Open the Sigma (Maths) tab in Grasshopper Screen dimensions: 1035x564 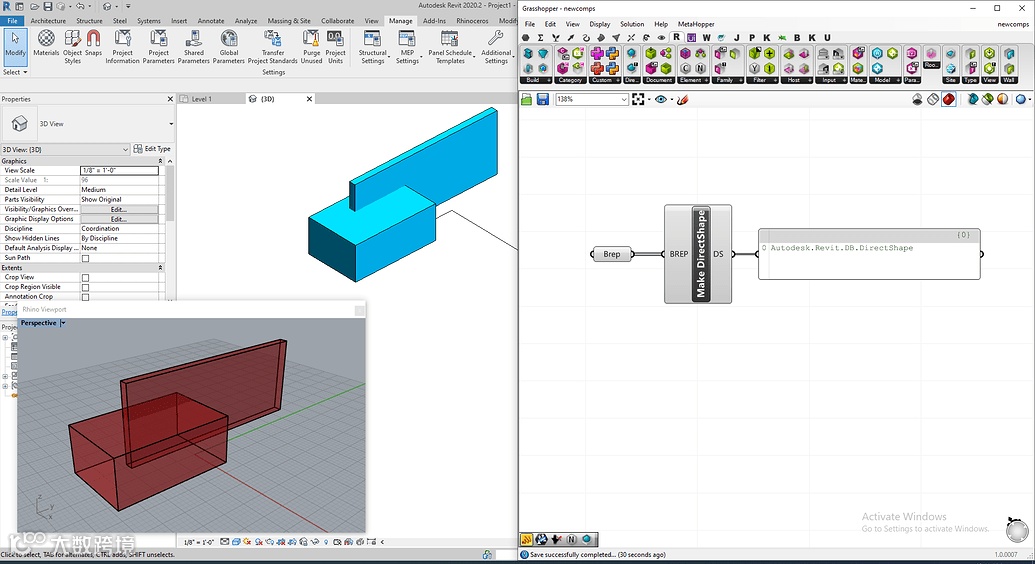point(540,38)
